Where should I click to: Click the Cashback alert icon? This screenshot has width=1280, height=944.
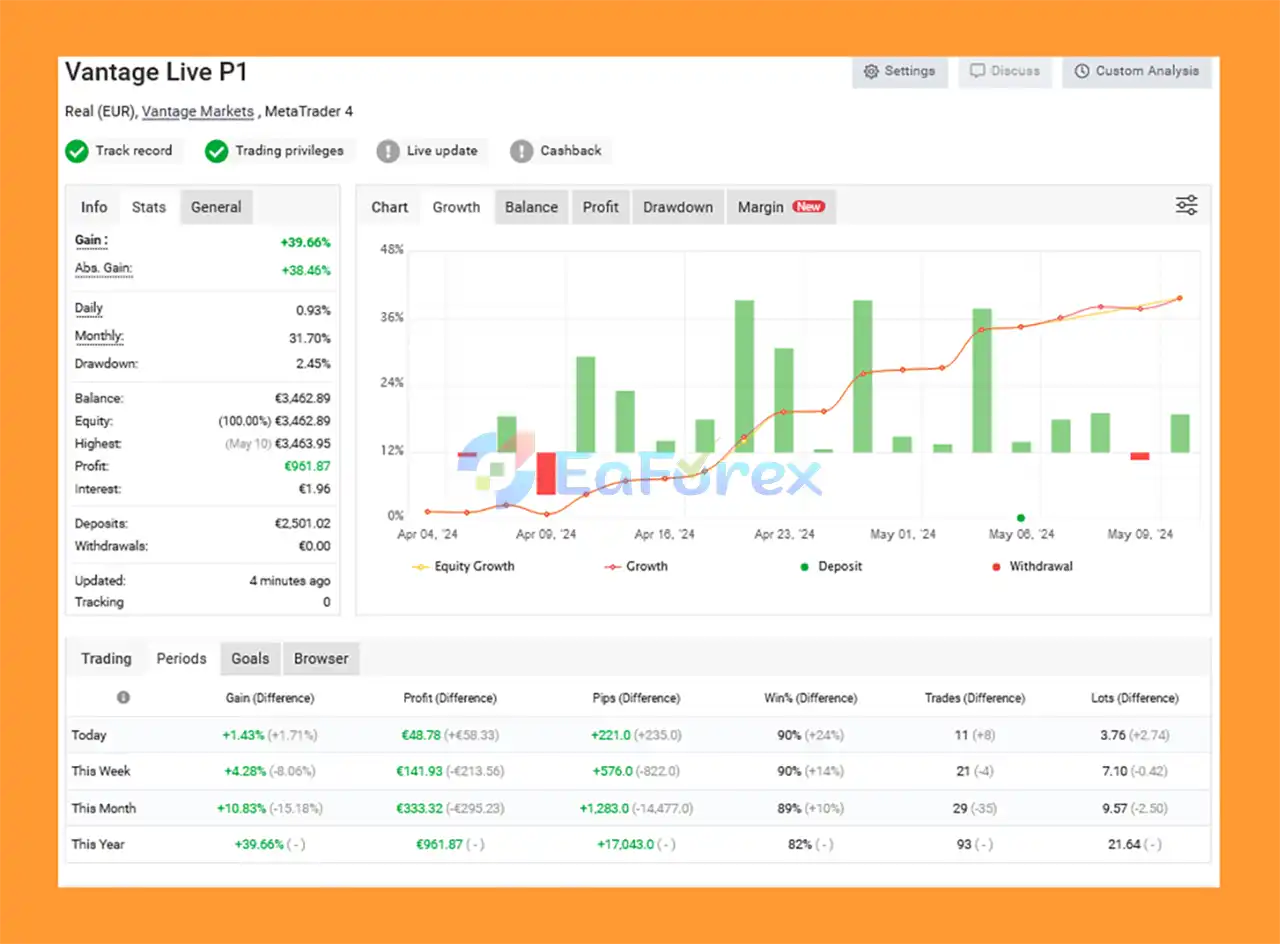(521, 150)
